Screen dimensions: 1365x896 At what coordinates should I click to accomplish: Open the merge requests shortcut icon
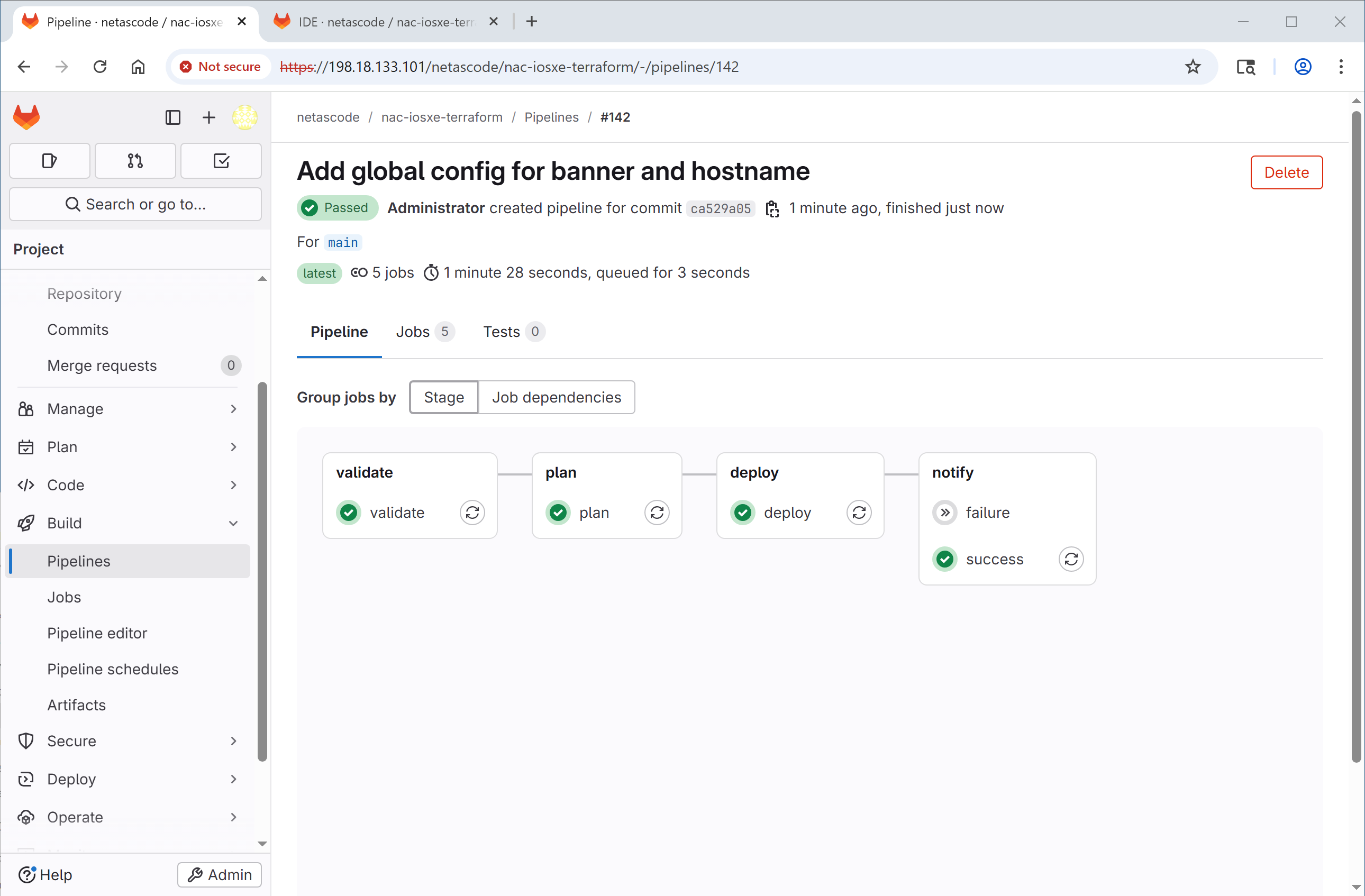(x=135, y=161)
